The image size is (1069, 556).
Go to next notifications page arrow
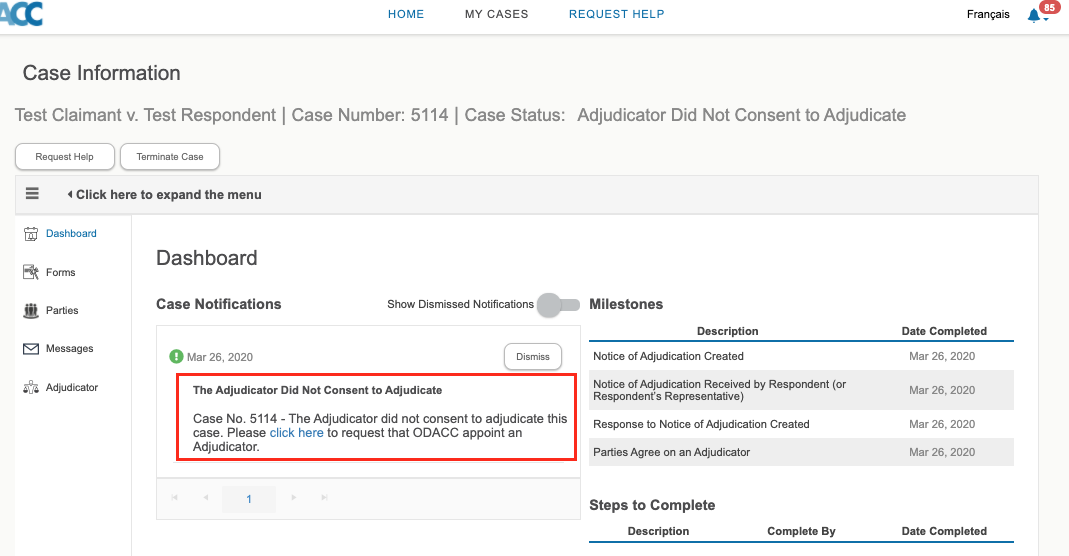294,498
